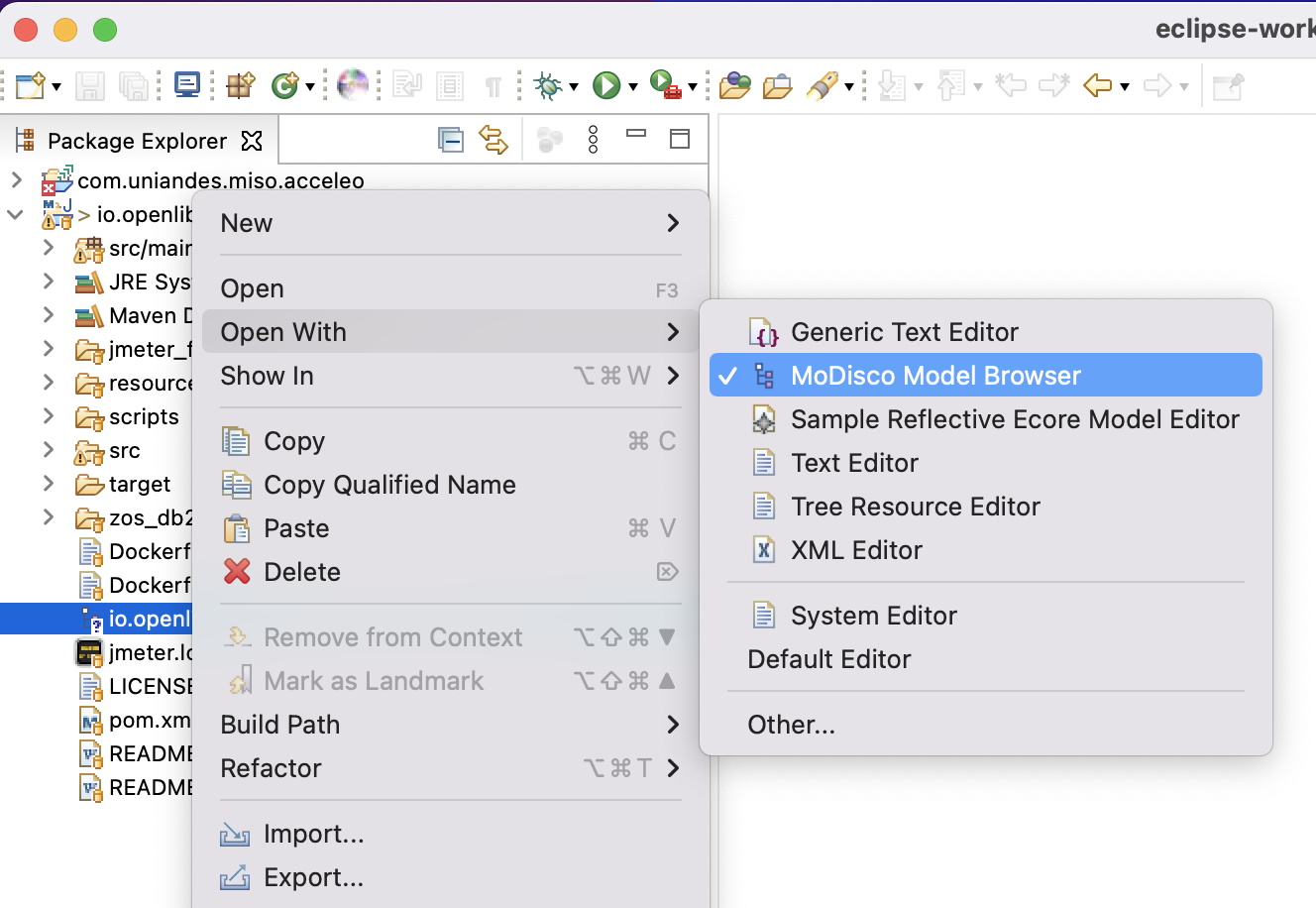
Task: Select Tree Resource Editor
Action: coord(986,507)
